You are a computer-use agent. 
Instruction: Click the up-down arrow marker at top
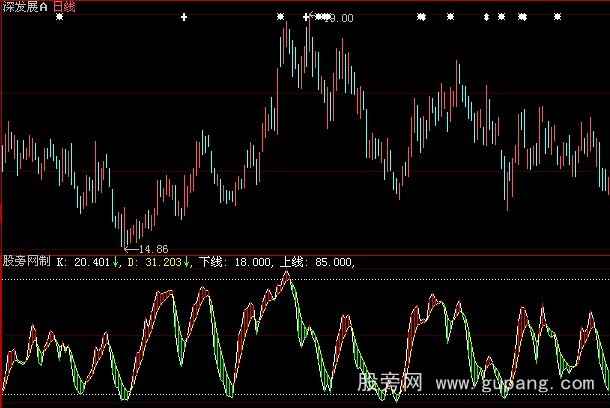point(487,17)
